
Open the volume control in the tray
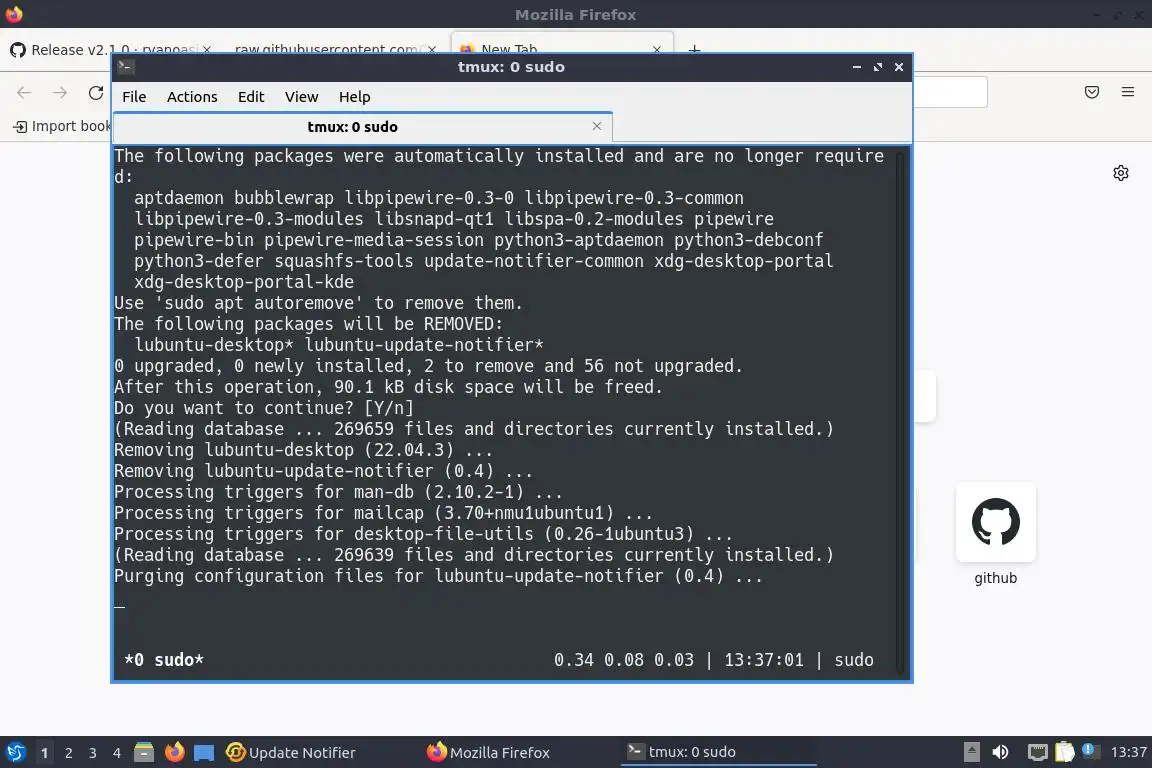click(1000, 752)
